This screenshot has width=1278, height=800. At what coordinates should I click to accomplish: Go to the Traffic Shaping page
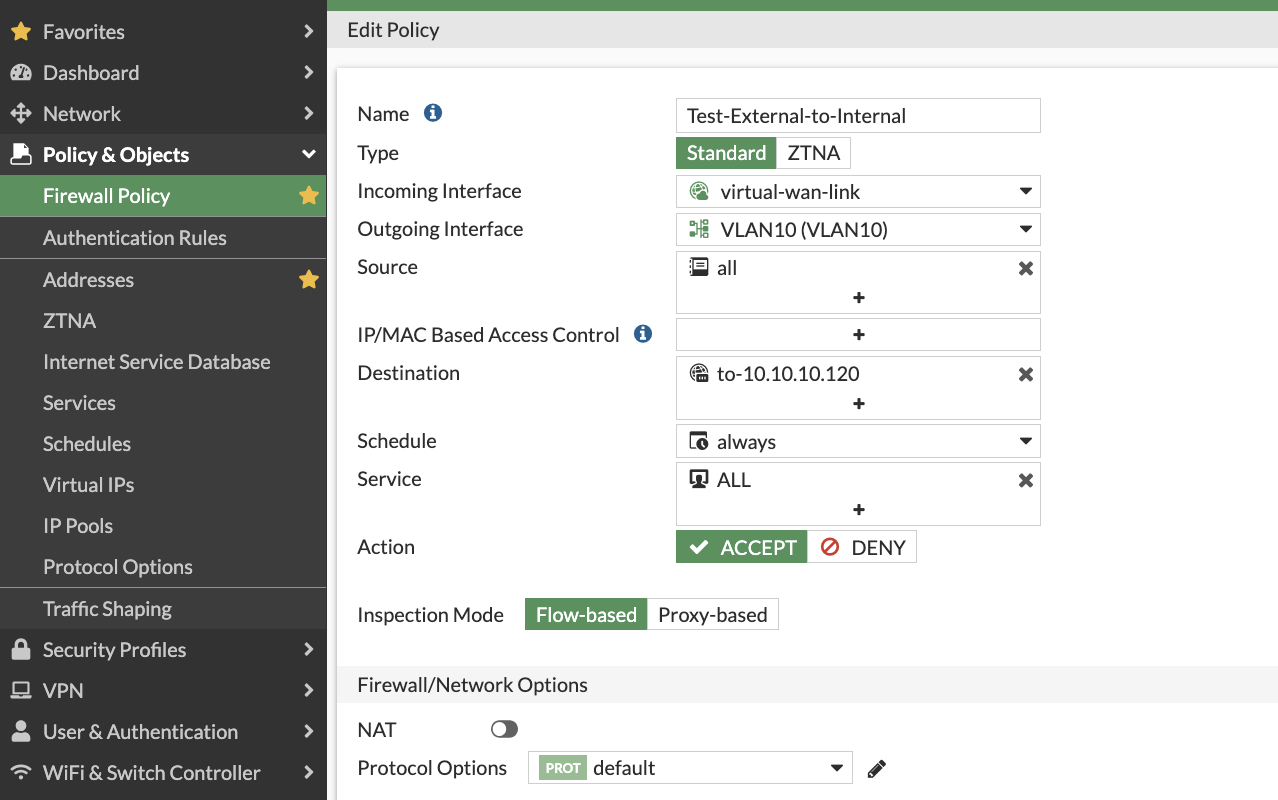(x=107, y=609)
